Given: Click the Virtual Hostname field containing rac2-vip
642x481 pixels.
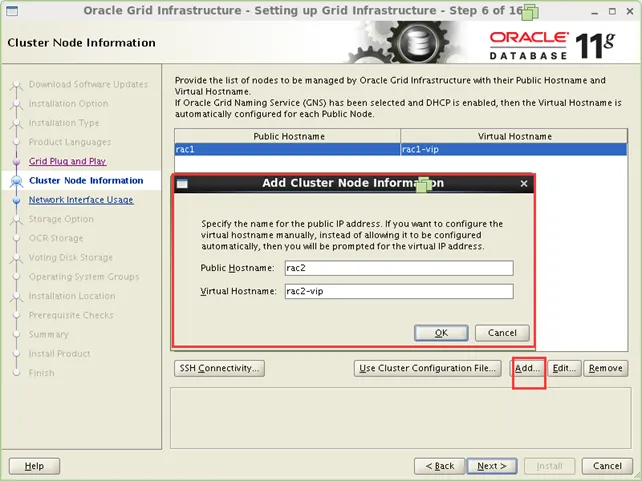Looking at the screenshot, I should tap(399, 291).
